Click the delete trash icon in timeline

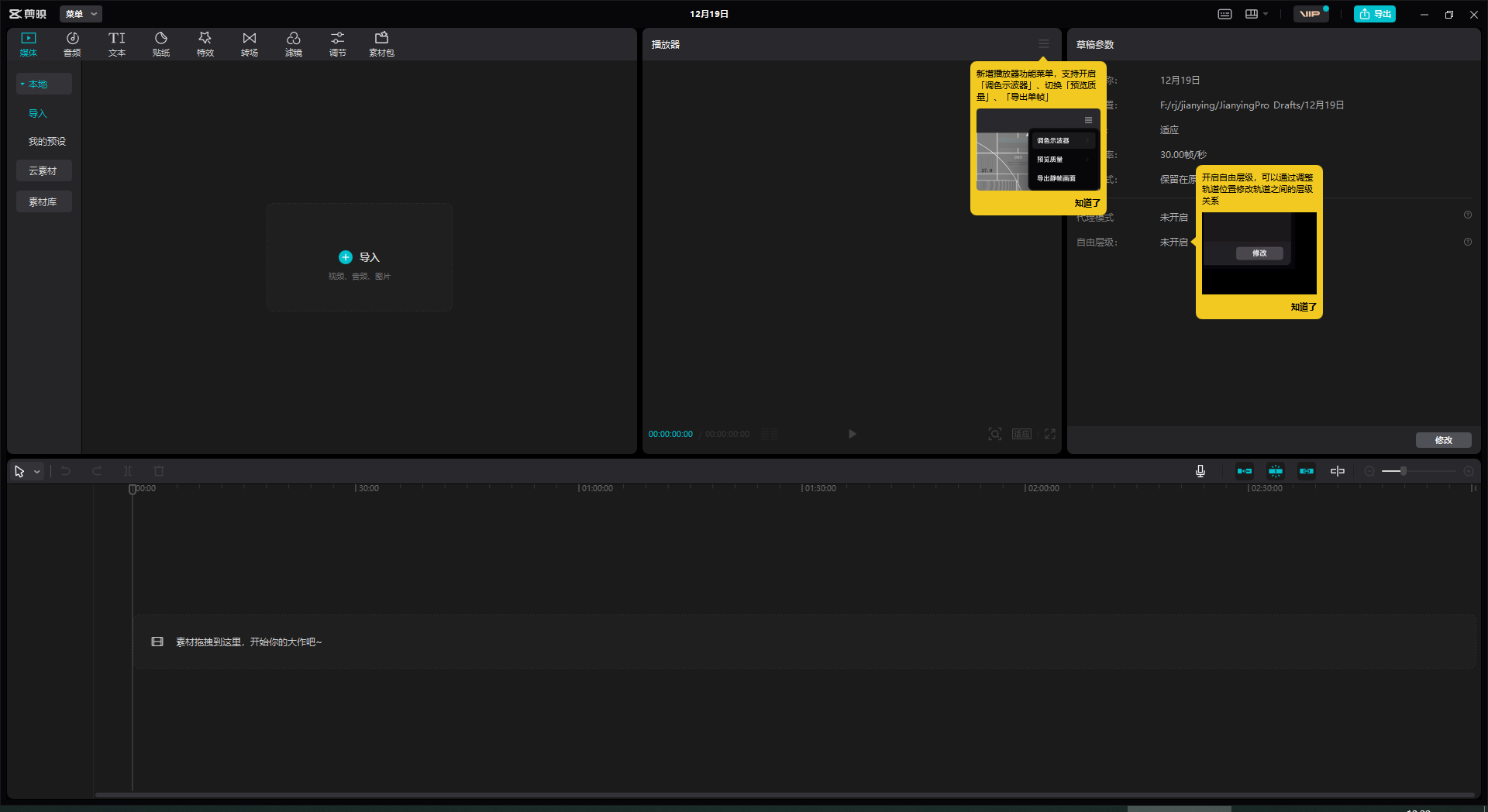point(159,471)
